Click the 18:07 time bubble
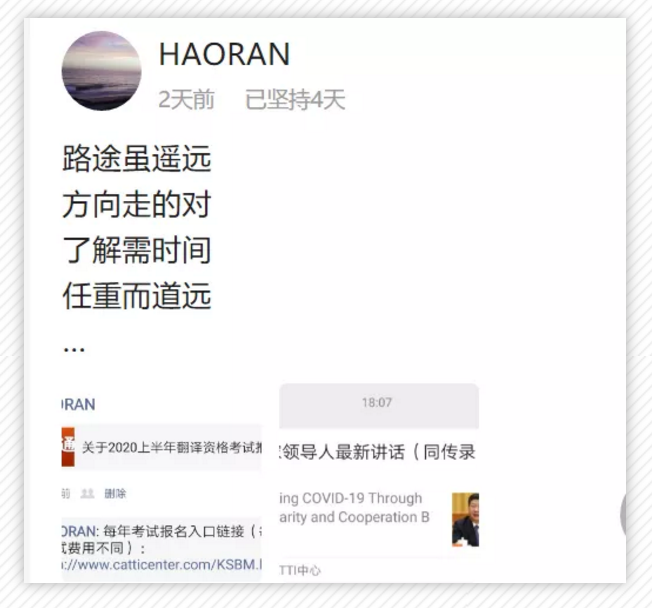The width and height of the screenshot is (652, 608). pyautogui.click(x=379, y=405)
